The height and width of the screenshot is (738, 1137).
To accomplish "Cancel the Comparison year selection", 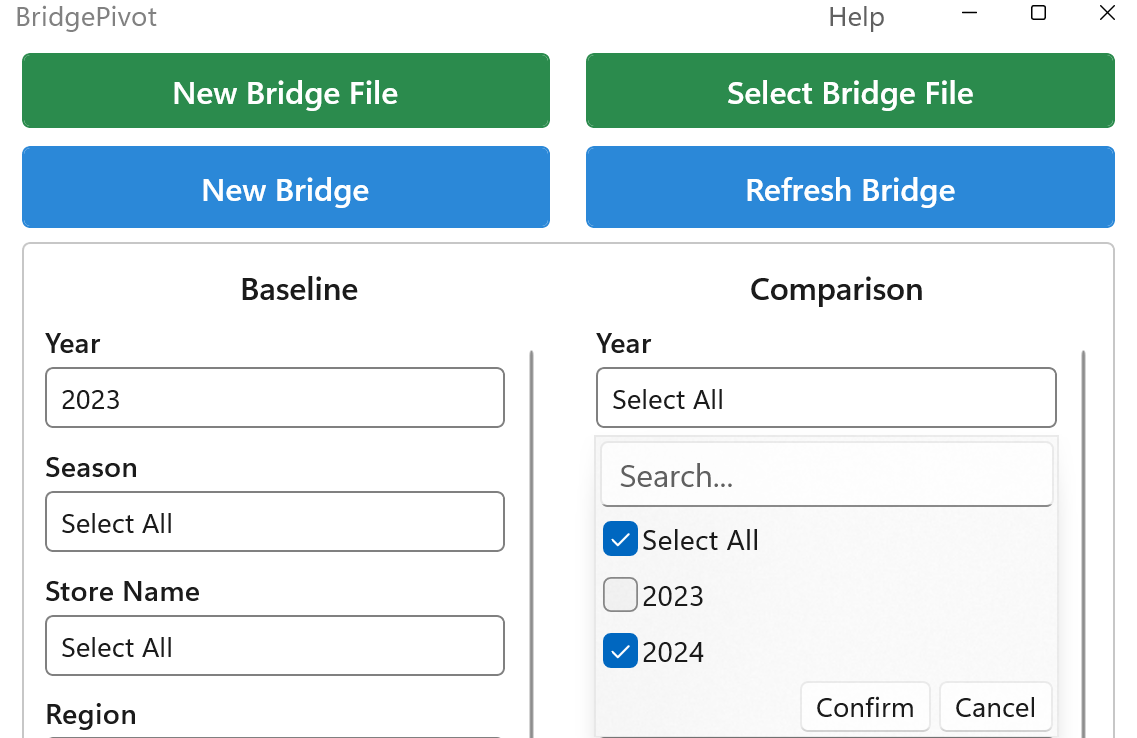I will 995,706.
